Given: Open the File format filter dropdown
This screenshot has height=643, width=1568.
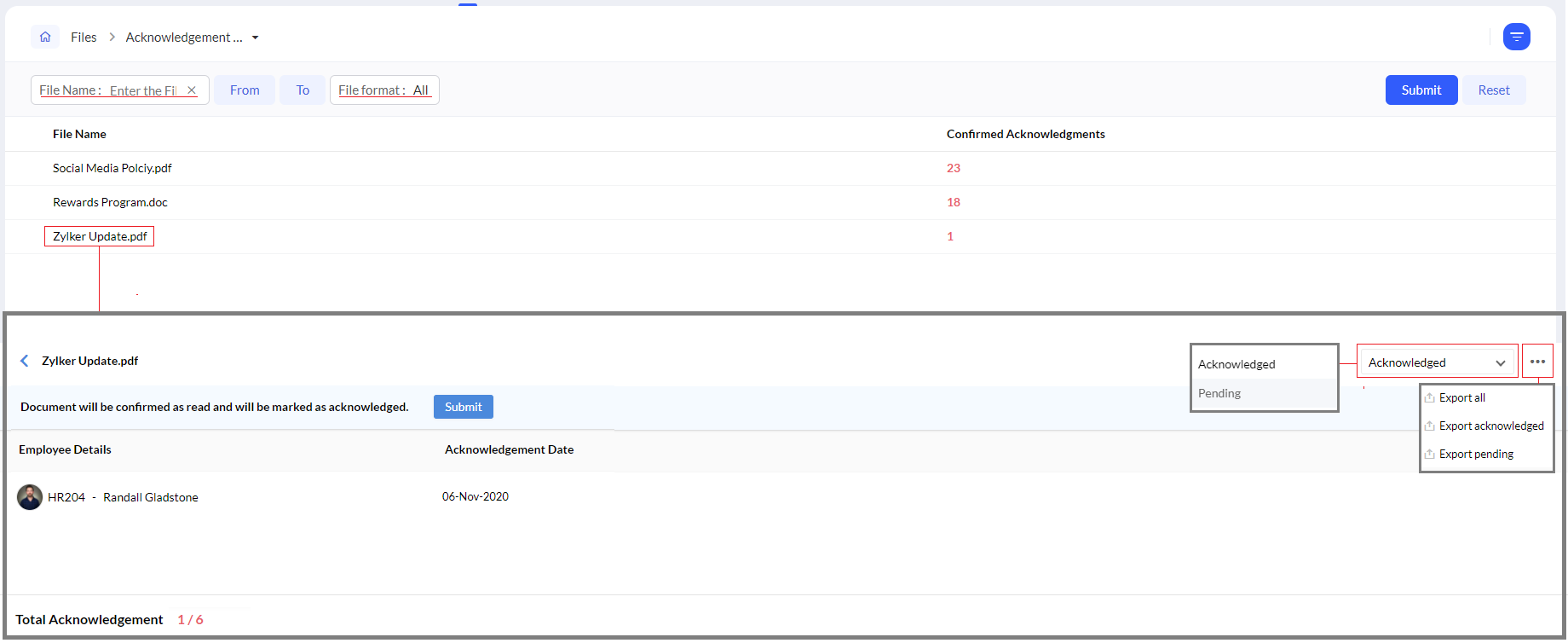Looking at the screenshot, I should (x=384, y=90).
